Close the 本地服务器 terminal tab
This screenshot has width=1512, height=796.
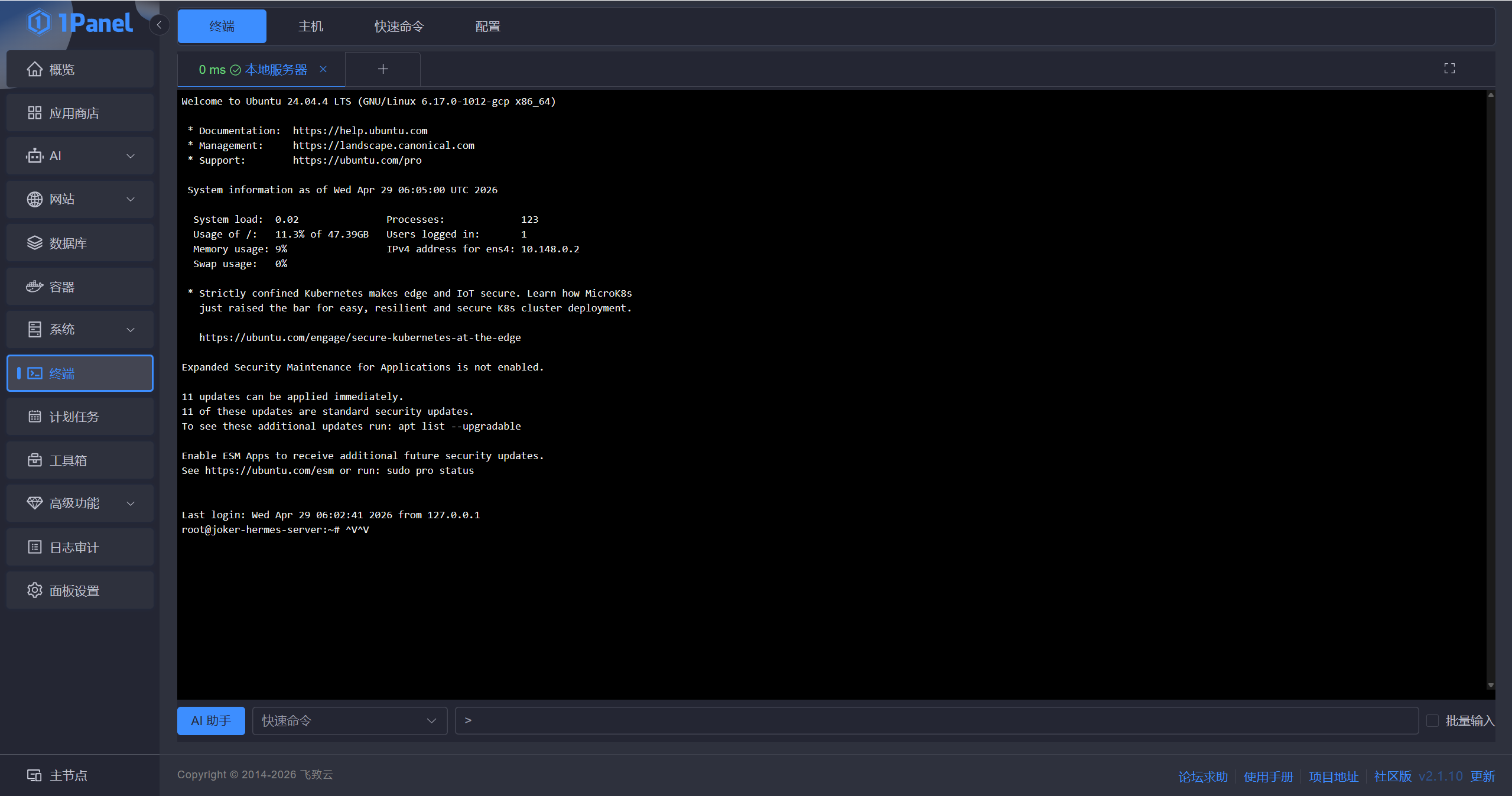click(x=323, y=69)
